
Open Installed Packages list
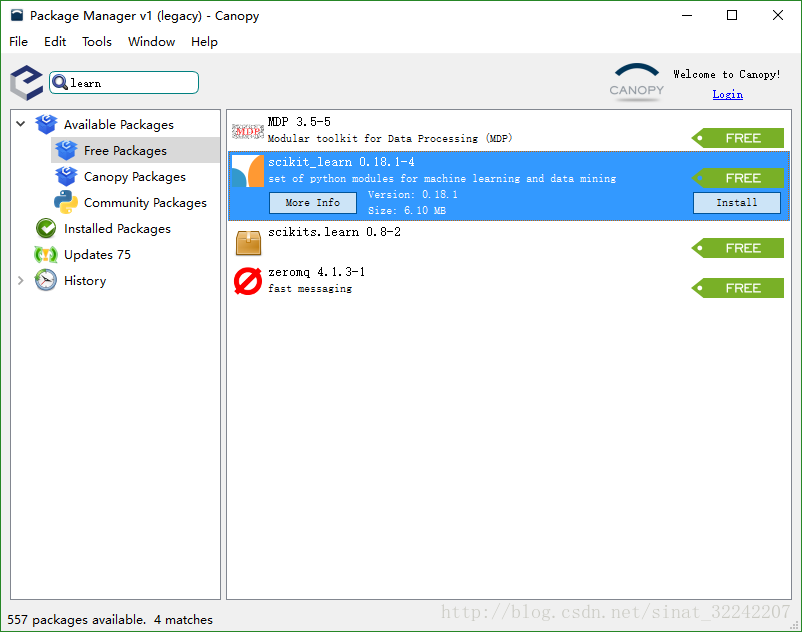117,229
